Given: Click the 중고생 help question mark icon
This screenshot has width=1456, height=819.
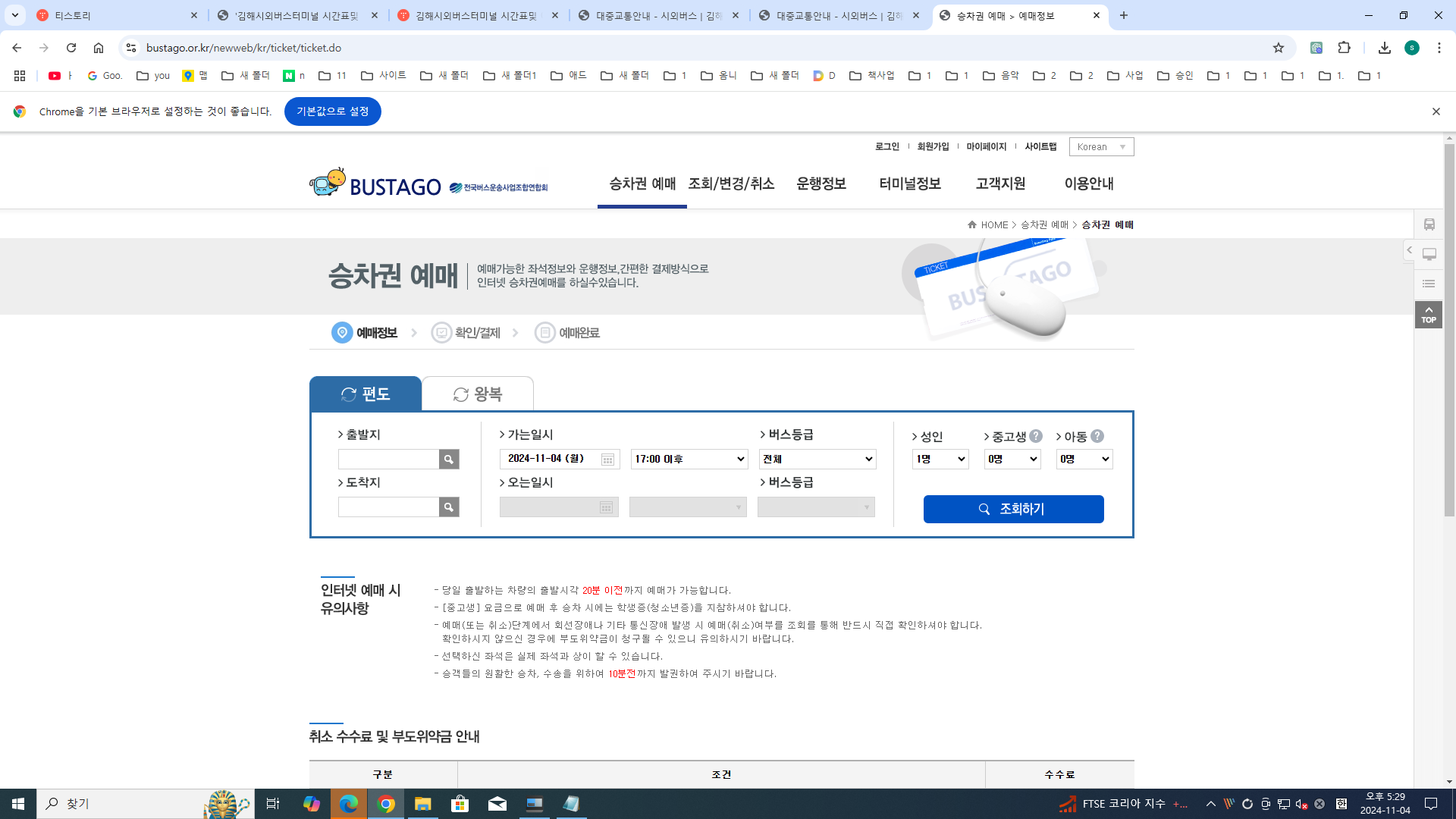Looking at the screenshot, I should click(1036, 436).
